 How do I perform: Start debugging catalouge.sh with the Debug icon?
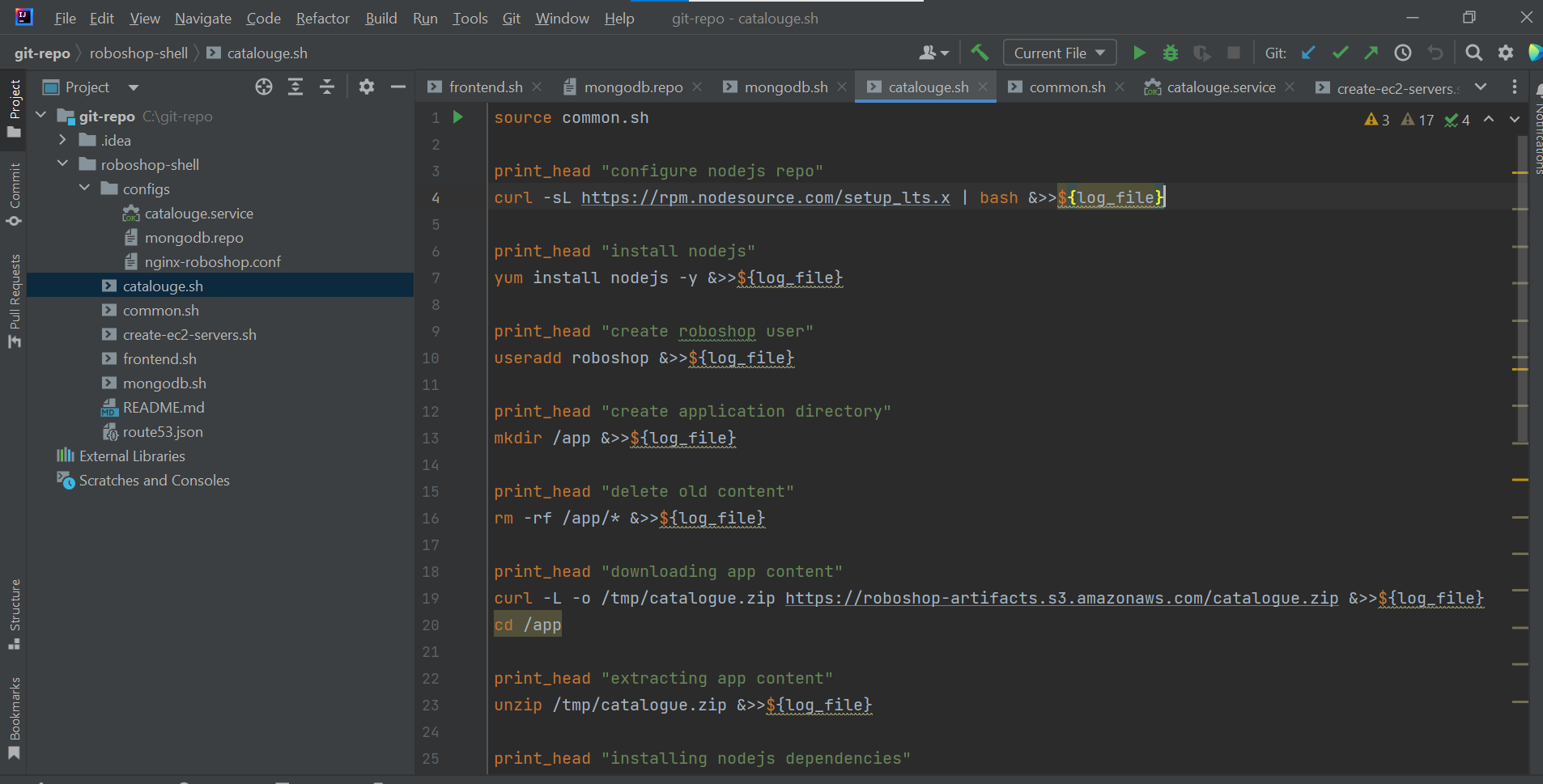point(1171,53)
